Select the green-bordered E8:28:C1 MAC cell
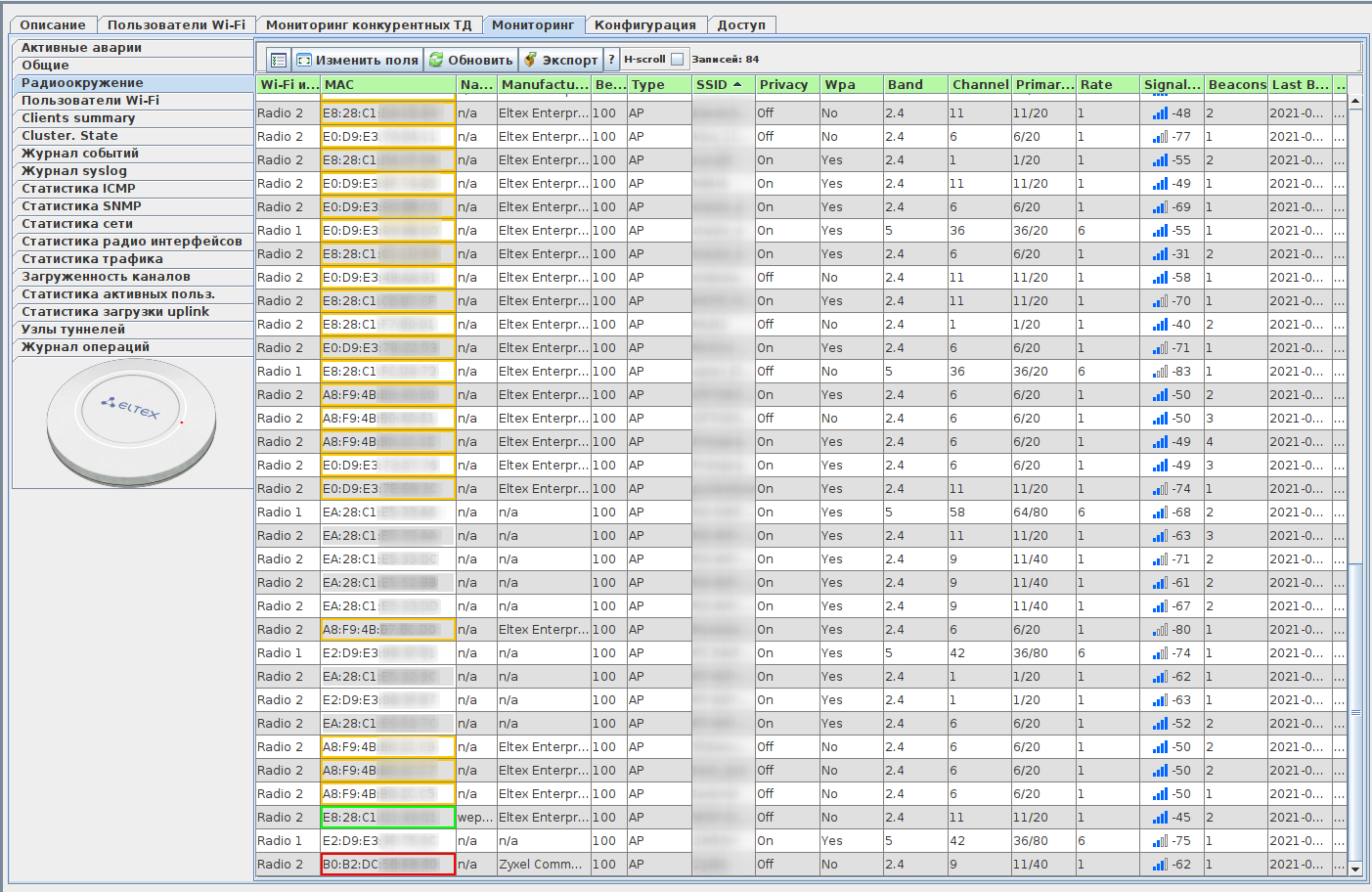The width and height of the screenshot is (1372, 892). pos(387,818)
